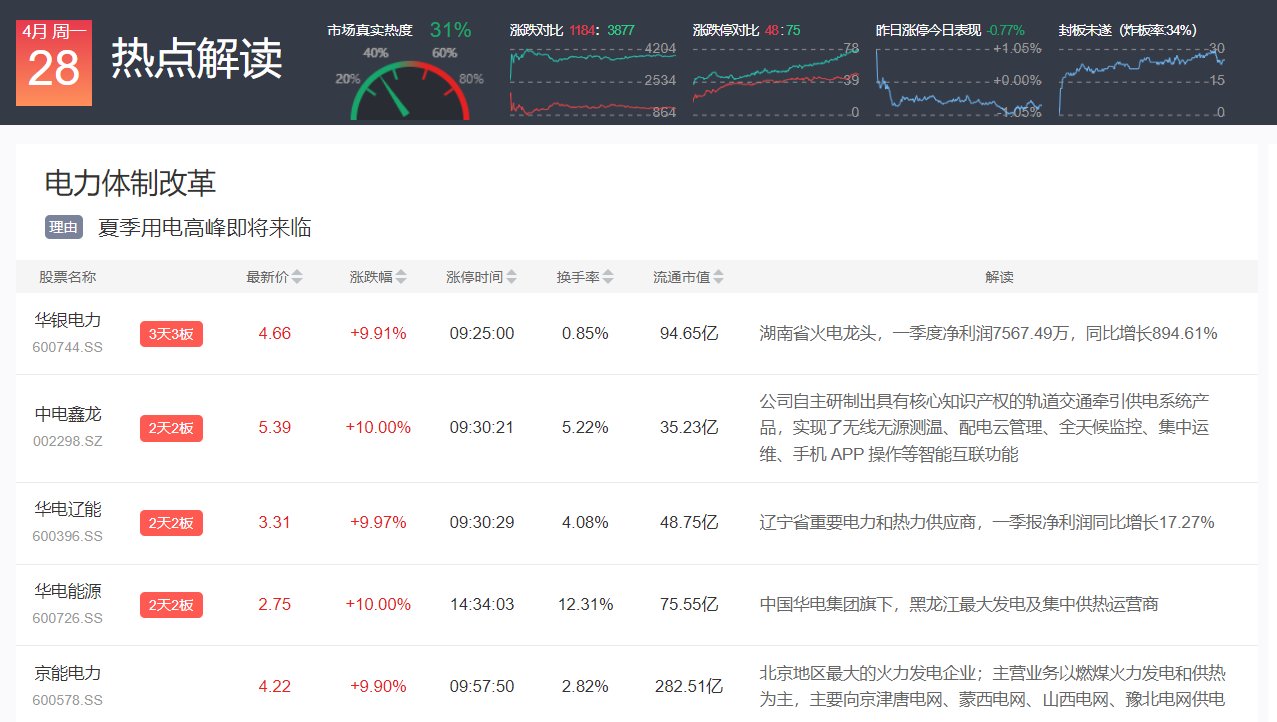Click limit-up time 09:57:50

[x=482, y=686]
